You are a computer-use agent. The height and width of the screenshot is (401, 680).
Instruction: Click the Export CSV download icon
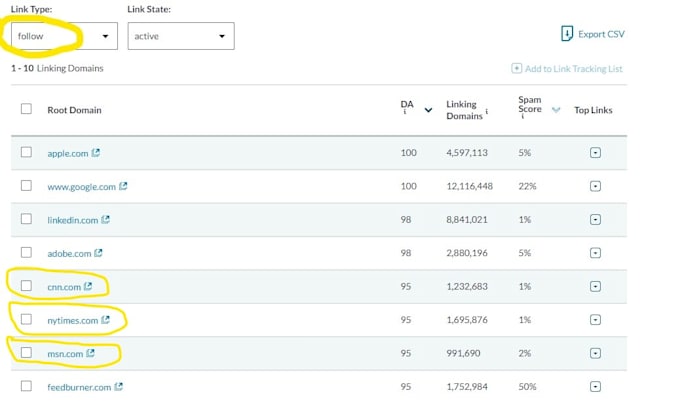click(x=566, y=34)
